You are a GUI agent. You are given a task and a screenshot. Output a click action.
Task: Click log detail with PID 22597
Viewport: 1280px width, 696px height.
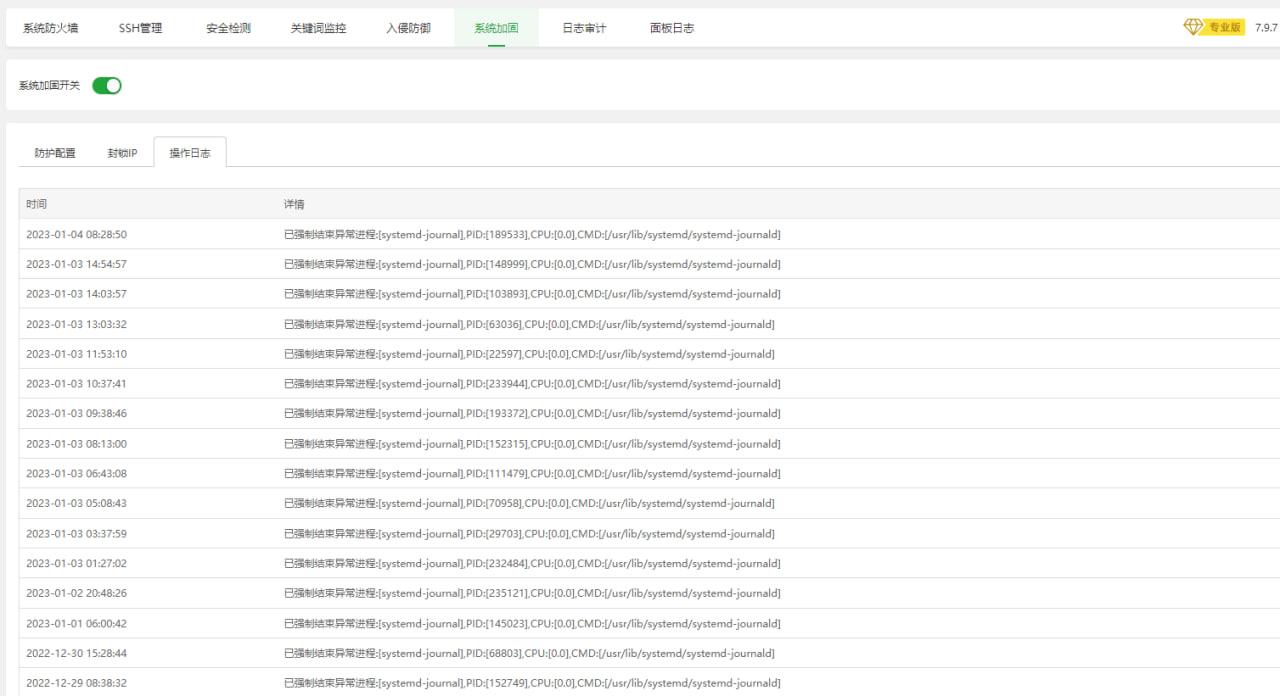pyautogui.click(x=529, y=355)
